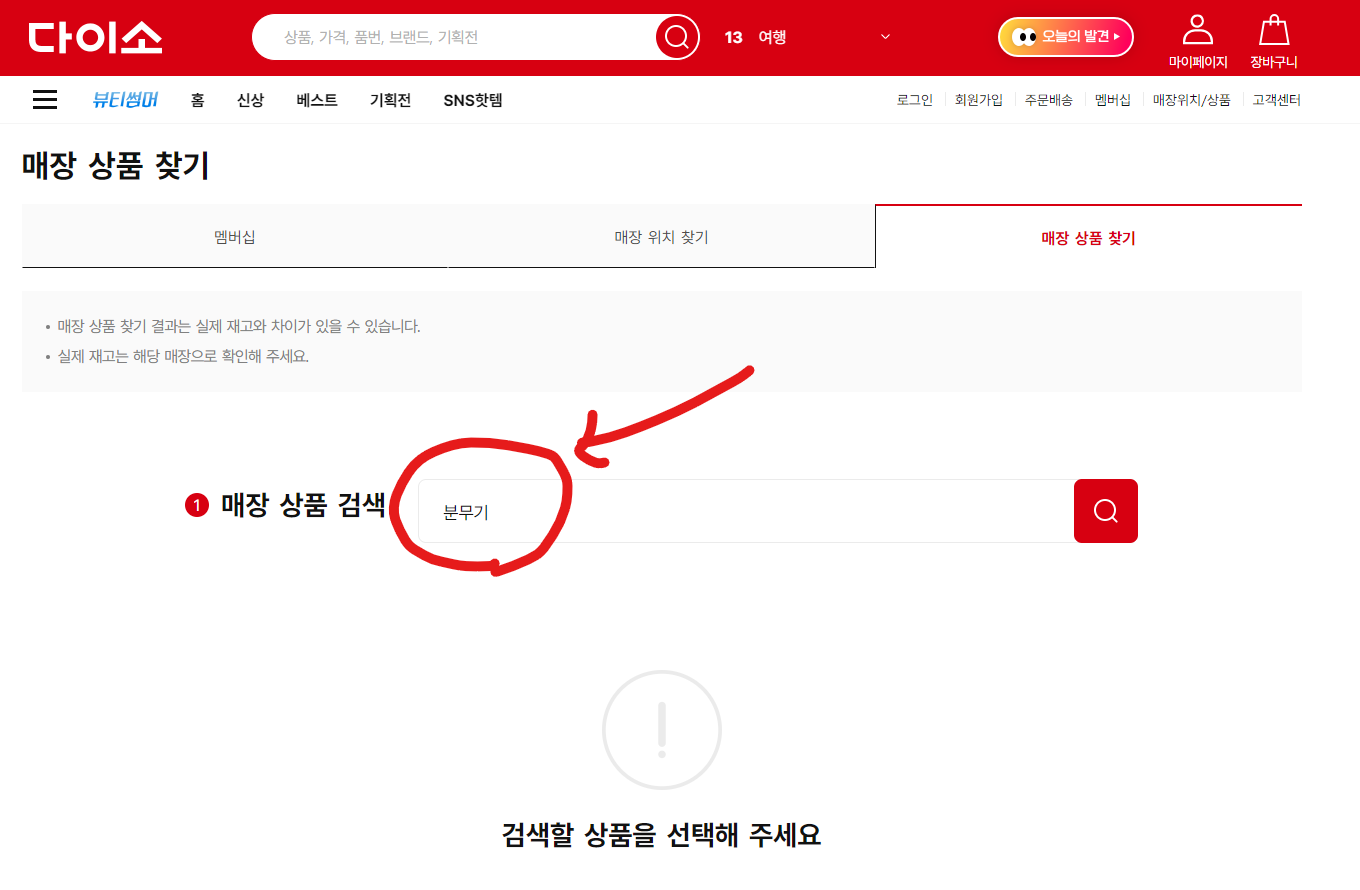Focus the top search input field

tap(455, 37)
